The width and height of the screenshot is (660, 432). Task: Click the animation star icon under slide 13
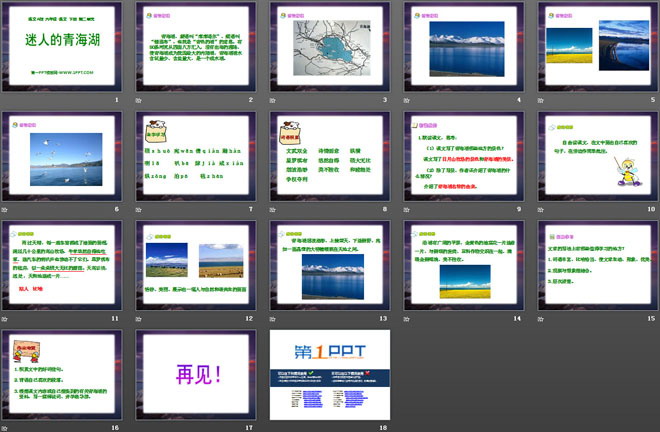[x=274, y=319]
